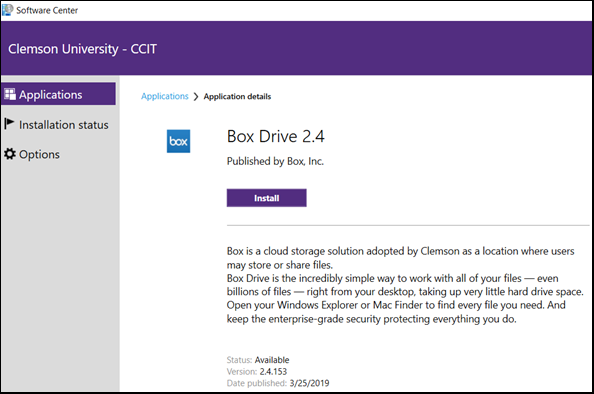This screenshot has width=594, height=394.
Task: Click the Software Center title bar icon
Action: pos(7,10)
